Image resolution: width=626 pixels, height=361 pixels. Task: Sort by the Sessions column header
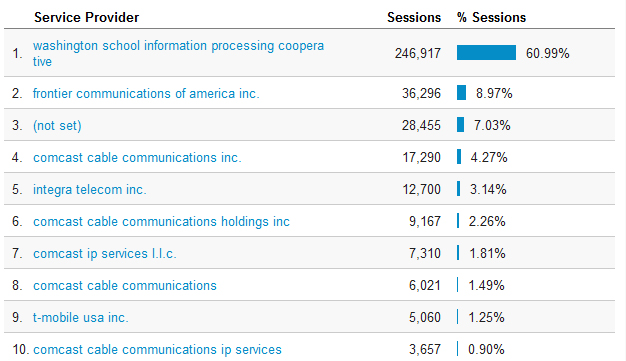414,17
